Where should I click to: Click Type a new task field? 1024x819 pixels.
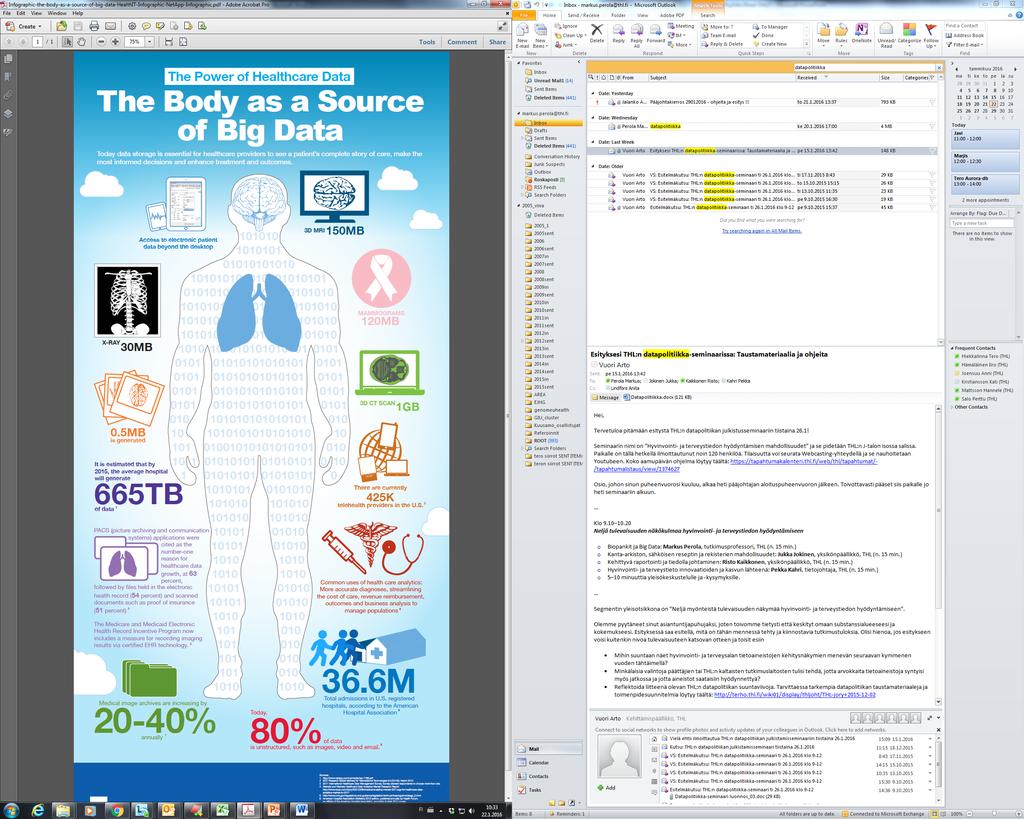982,223
